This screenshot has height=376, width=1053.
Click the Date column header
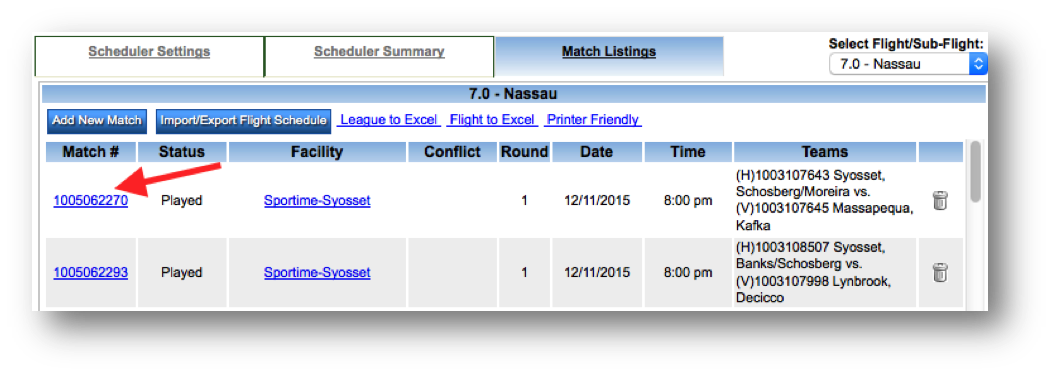[x=597, y=152]
